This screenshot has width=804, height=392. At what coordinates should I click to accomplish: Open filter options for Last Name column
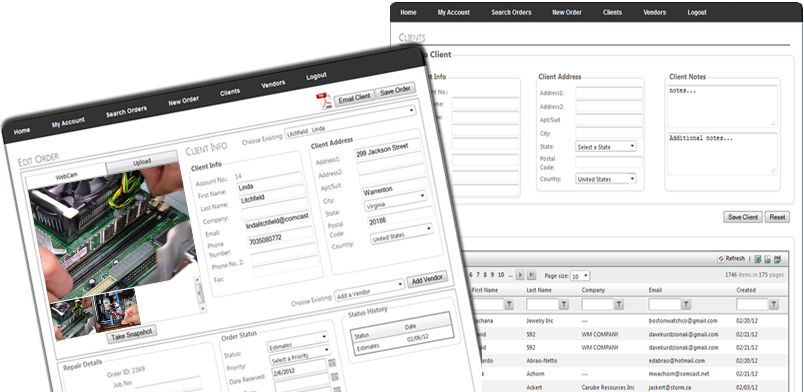click(564, 305)
